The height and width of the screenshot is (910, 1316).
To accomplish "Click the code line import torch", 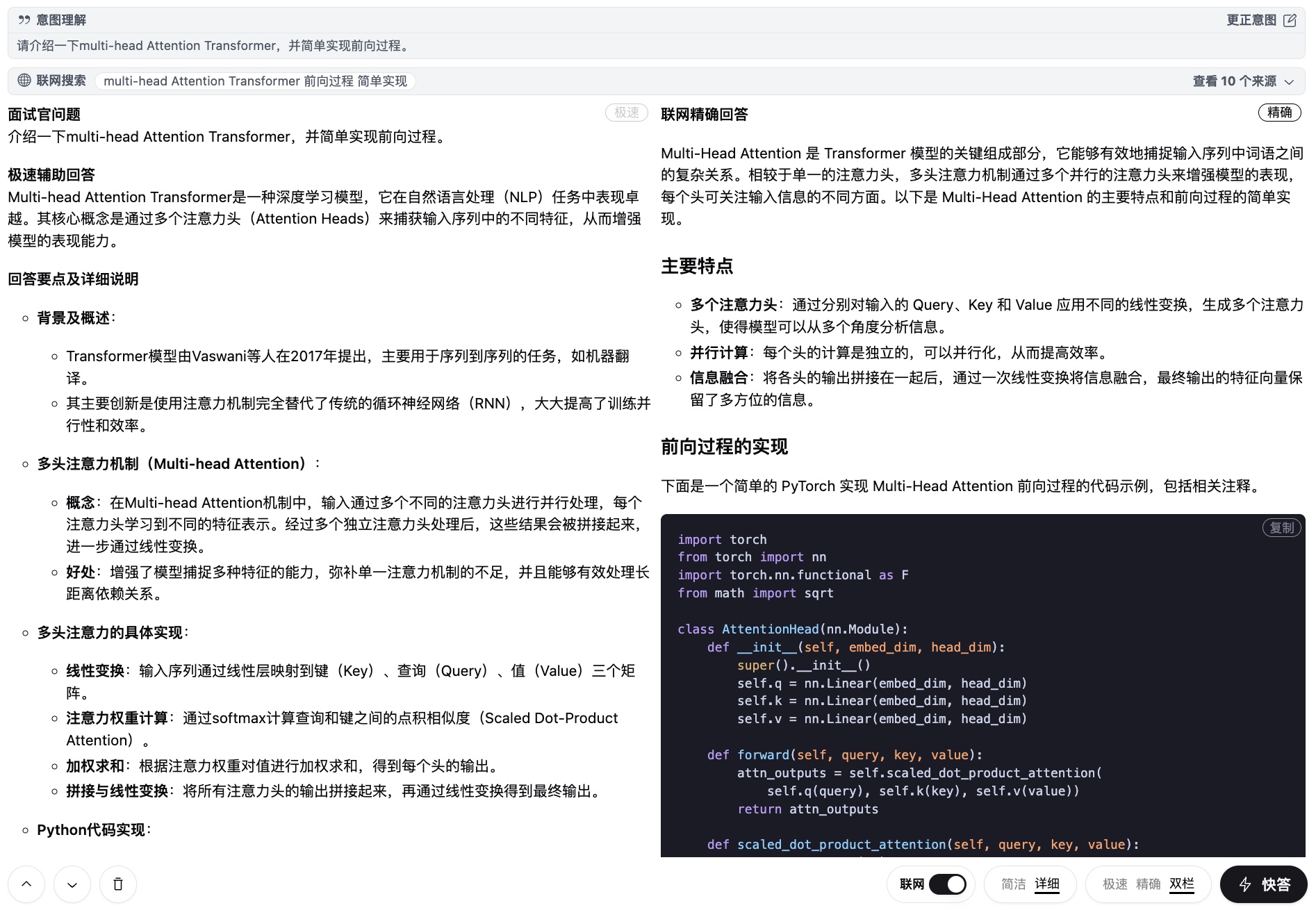I will point(722,539).
